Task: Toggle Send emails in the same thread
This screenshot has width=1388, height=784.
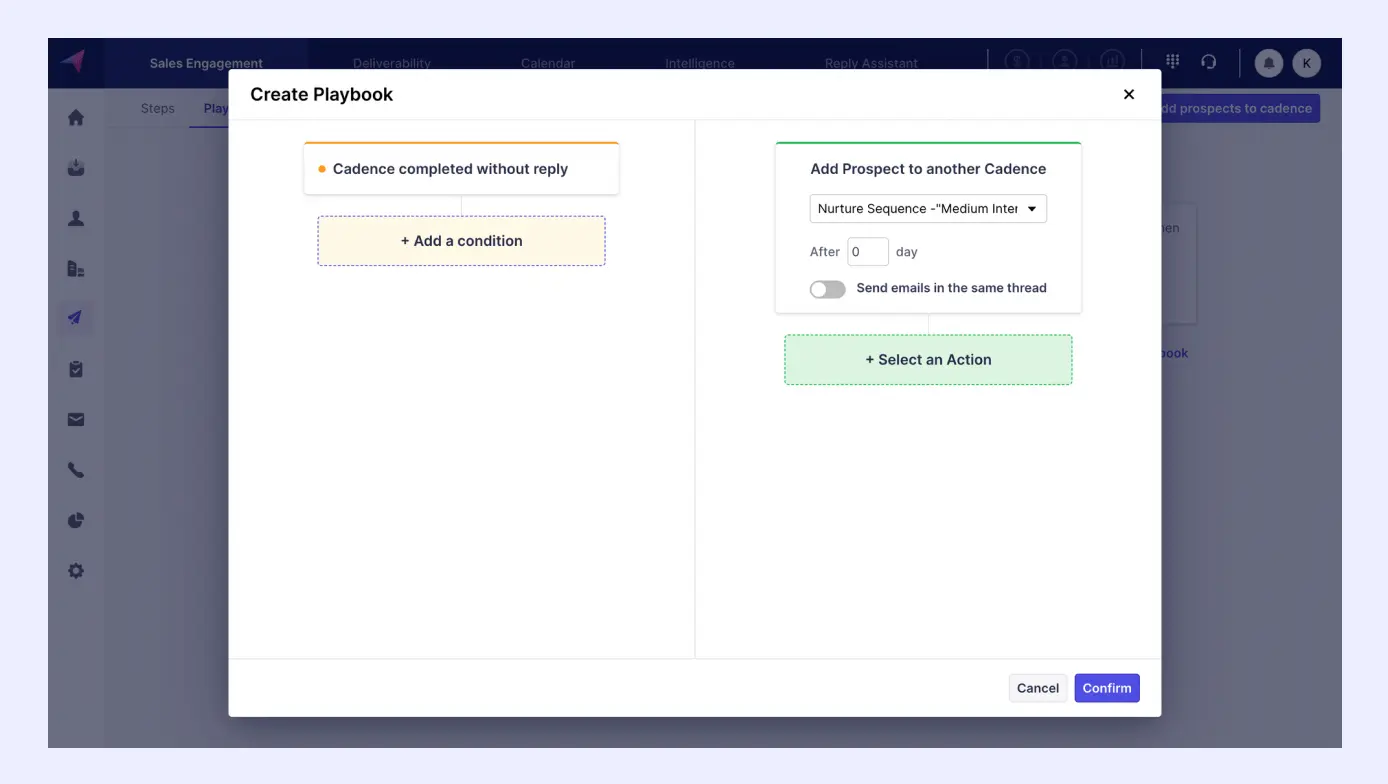Action: click(x=827, y=289)
